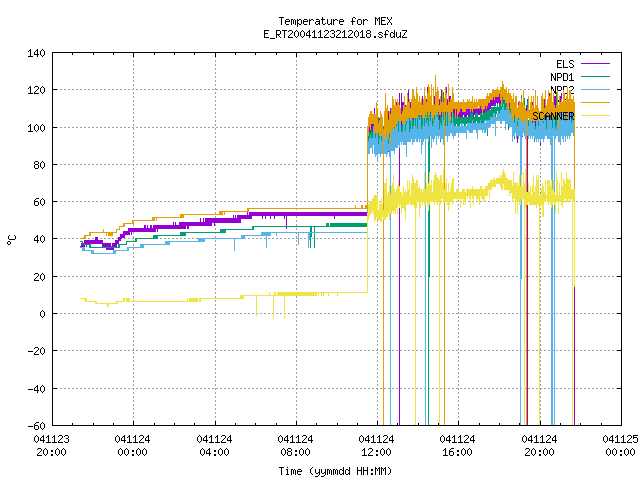Click the 00:00 time under 041124
This screenshot has width=640, height=480.
click(x=133, y=452)
